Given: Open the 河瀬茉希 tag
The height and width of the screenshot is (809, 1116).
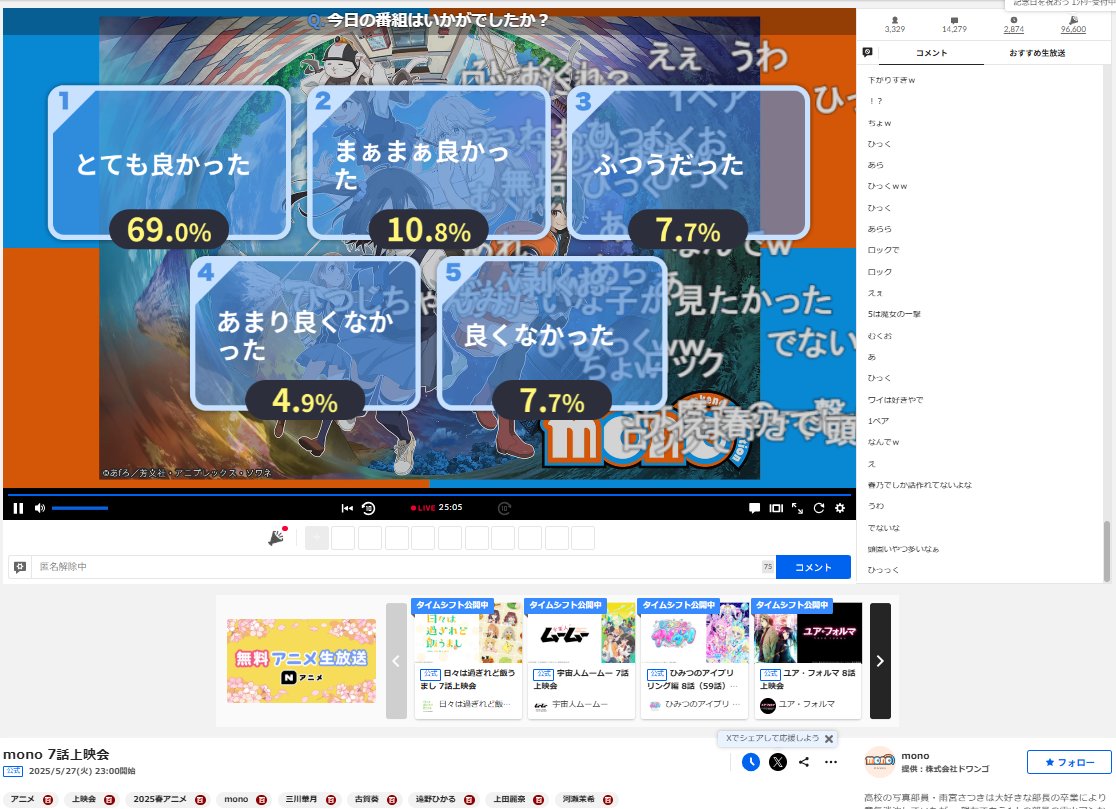Looking at the screenshot, I should (579, 799).
